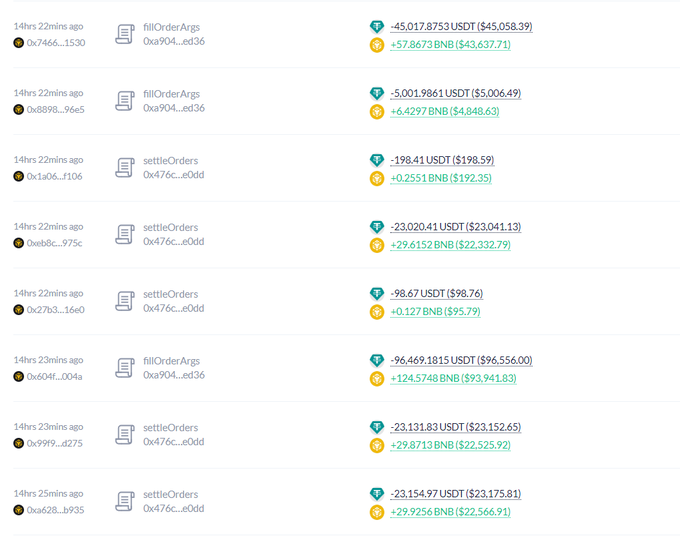The width and height of the screenshot is (680, 540).
Task: Click BNB icon next to +0.127 BNB
Action: [377, 312]
